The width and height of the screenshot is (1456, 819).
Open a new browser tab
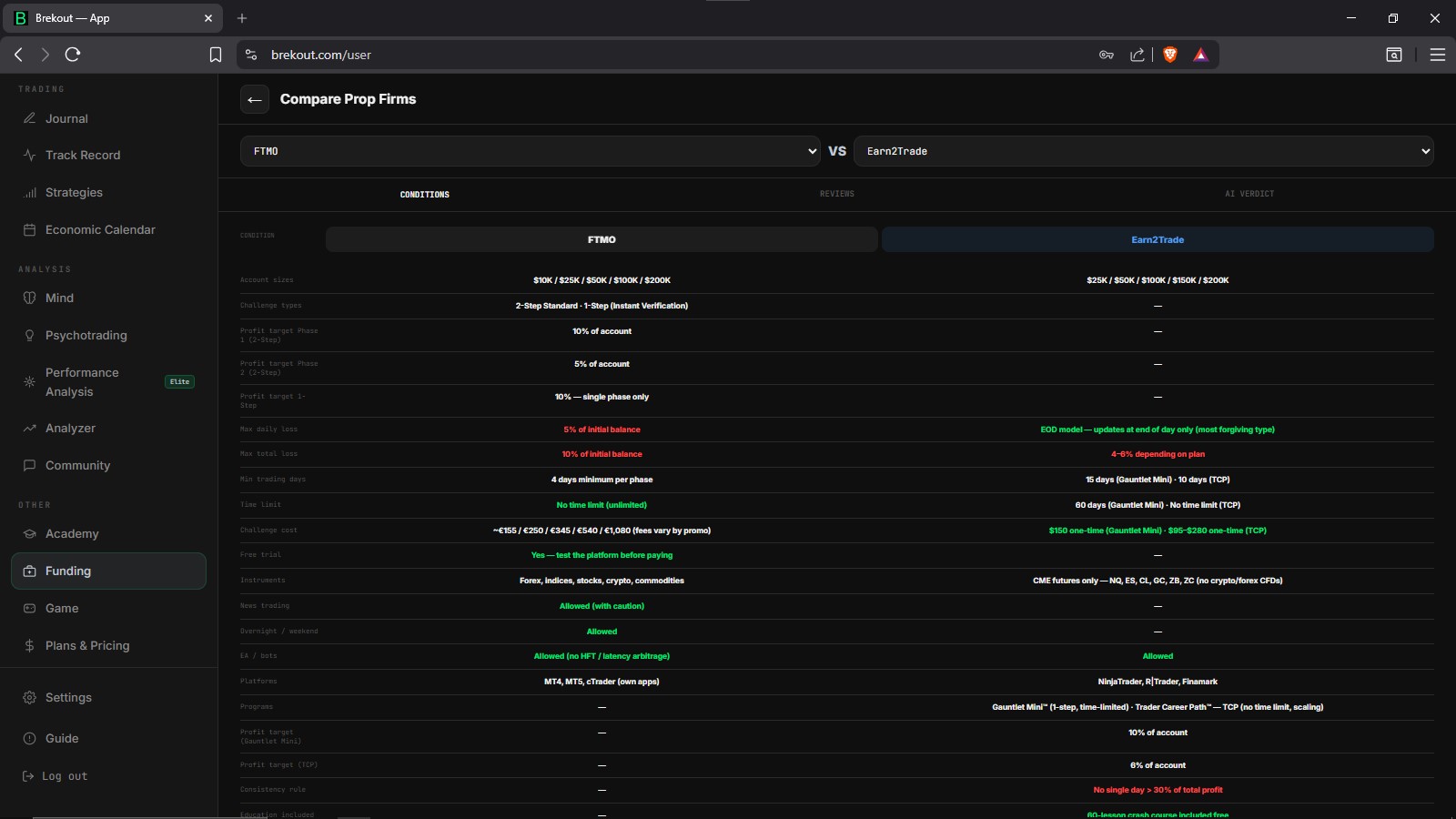(242, 18)
